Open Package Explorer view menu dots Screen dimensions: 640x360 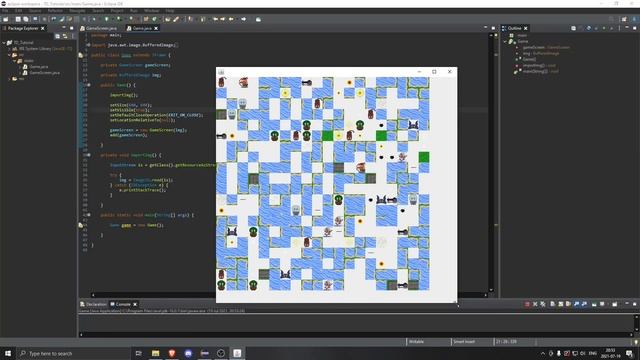73,36
